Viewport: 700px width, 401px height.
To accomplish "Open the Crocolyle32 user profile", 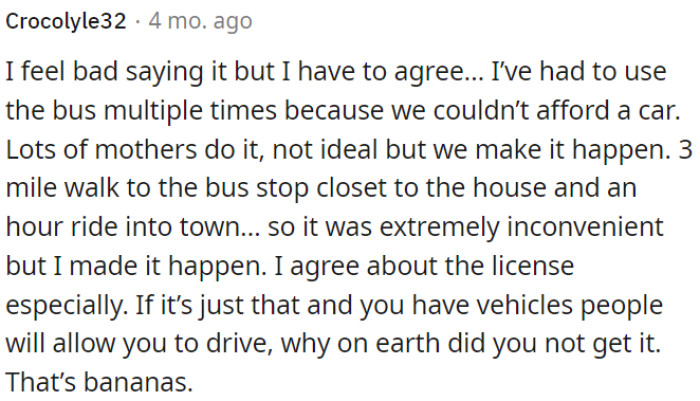I will pos(66,21).
